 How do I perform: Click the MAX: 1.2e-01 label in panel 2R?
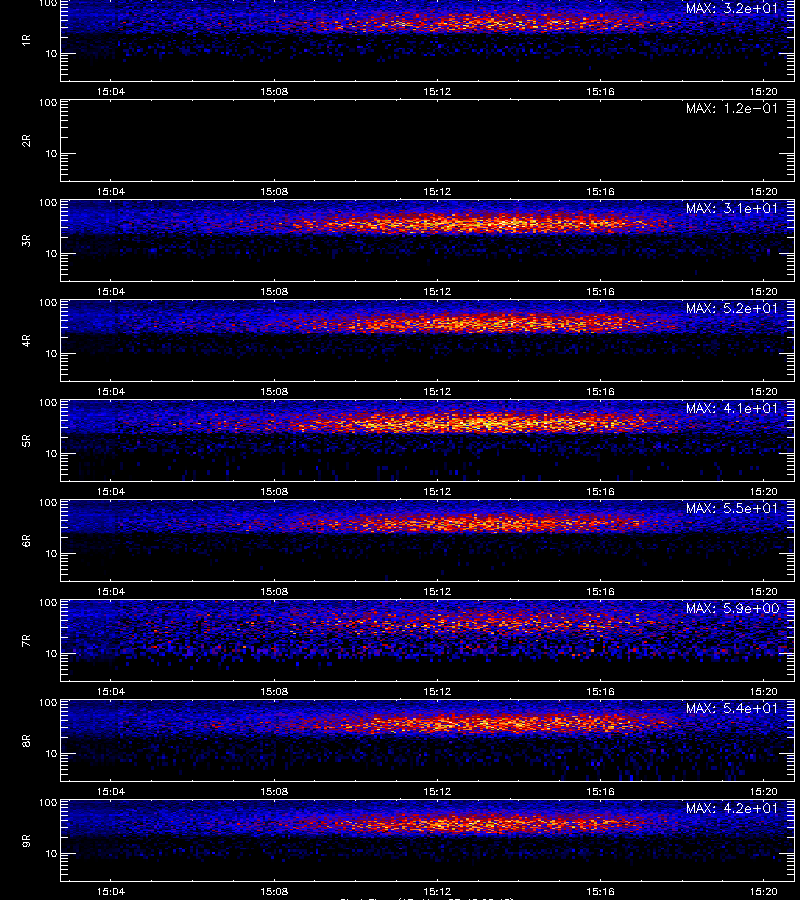[732, 108]
